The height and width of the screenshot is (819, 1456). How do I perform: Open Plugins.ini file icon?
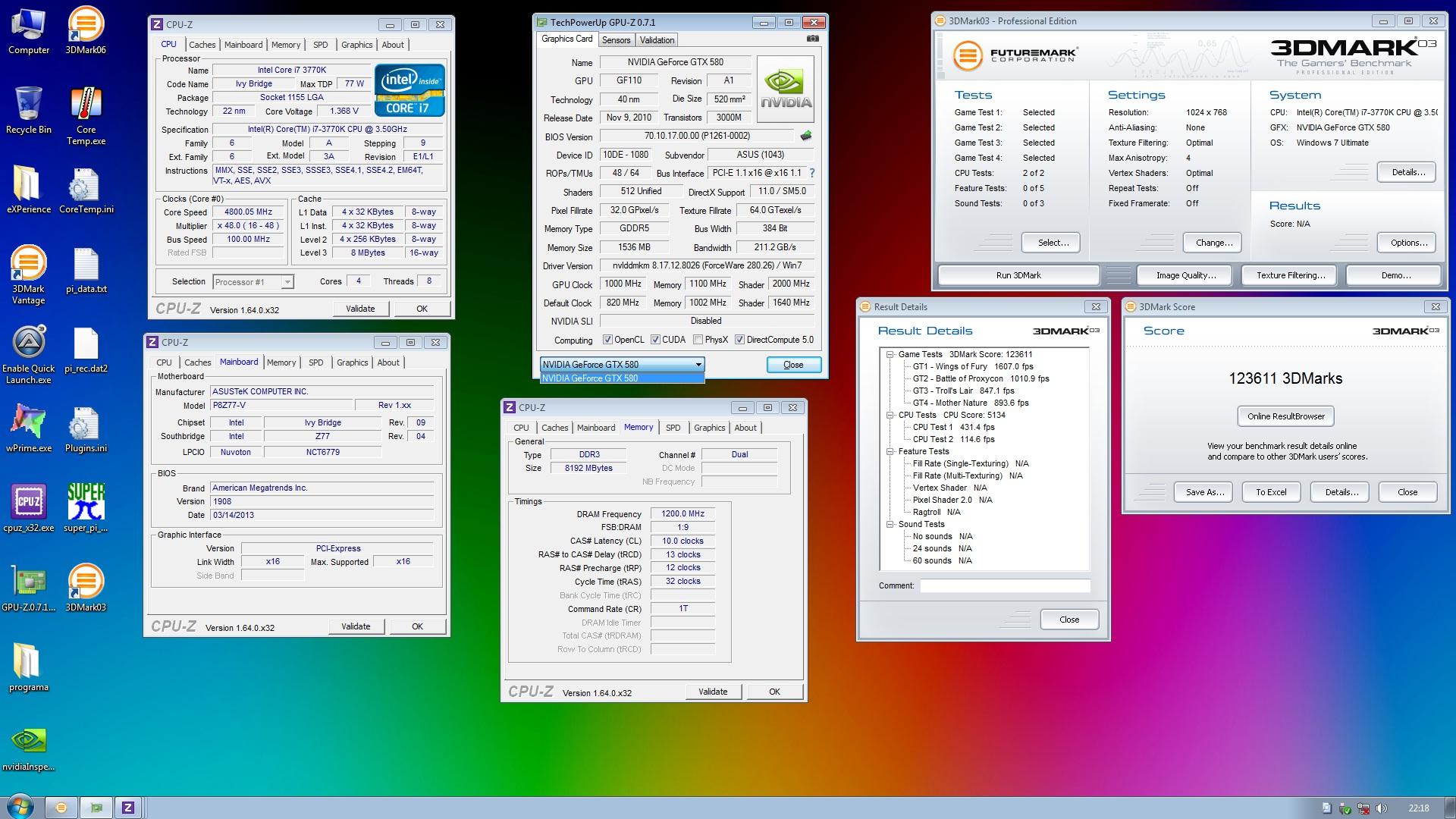coord(86,429)
